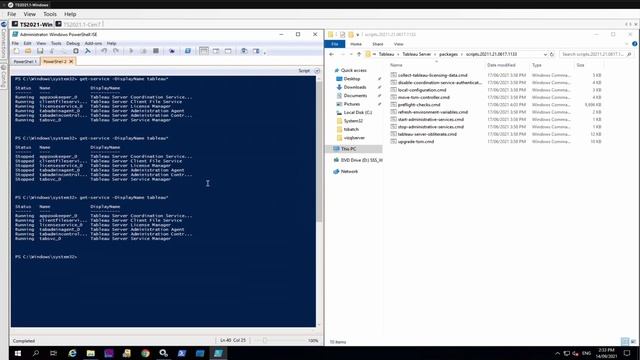Screen dimensions: 640x360
Task: Open Google Chrome from the taskbar
Action: (x=145, y=353)
